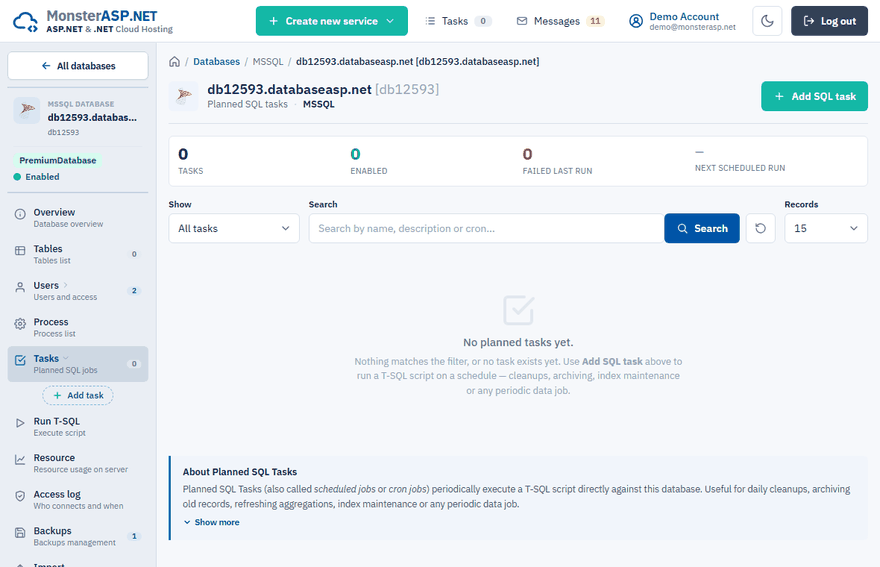Screen dimensions: 880x567
Task: Expand the Users submenu chevron
Action: coord(65,285)
